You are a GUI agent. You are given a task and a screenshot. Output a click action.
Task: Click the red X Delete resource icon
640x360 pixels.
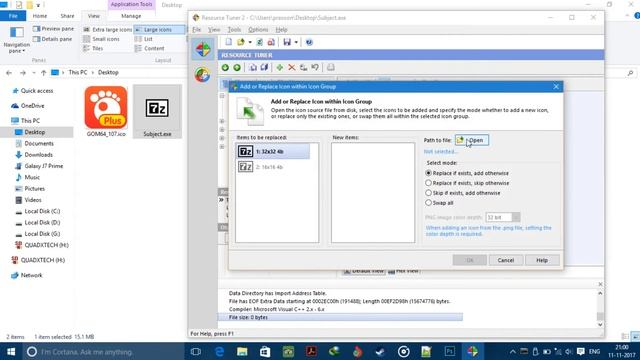[291, 67]
